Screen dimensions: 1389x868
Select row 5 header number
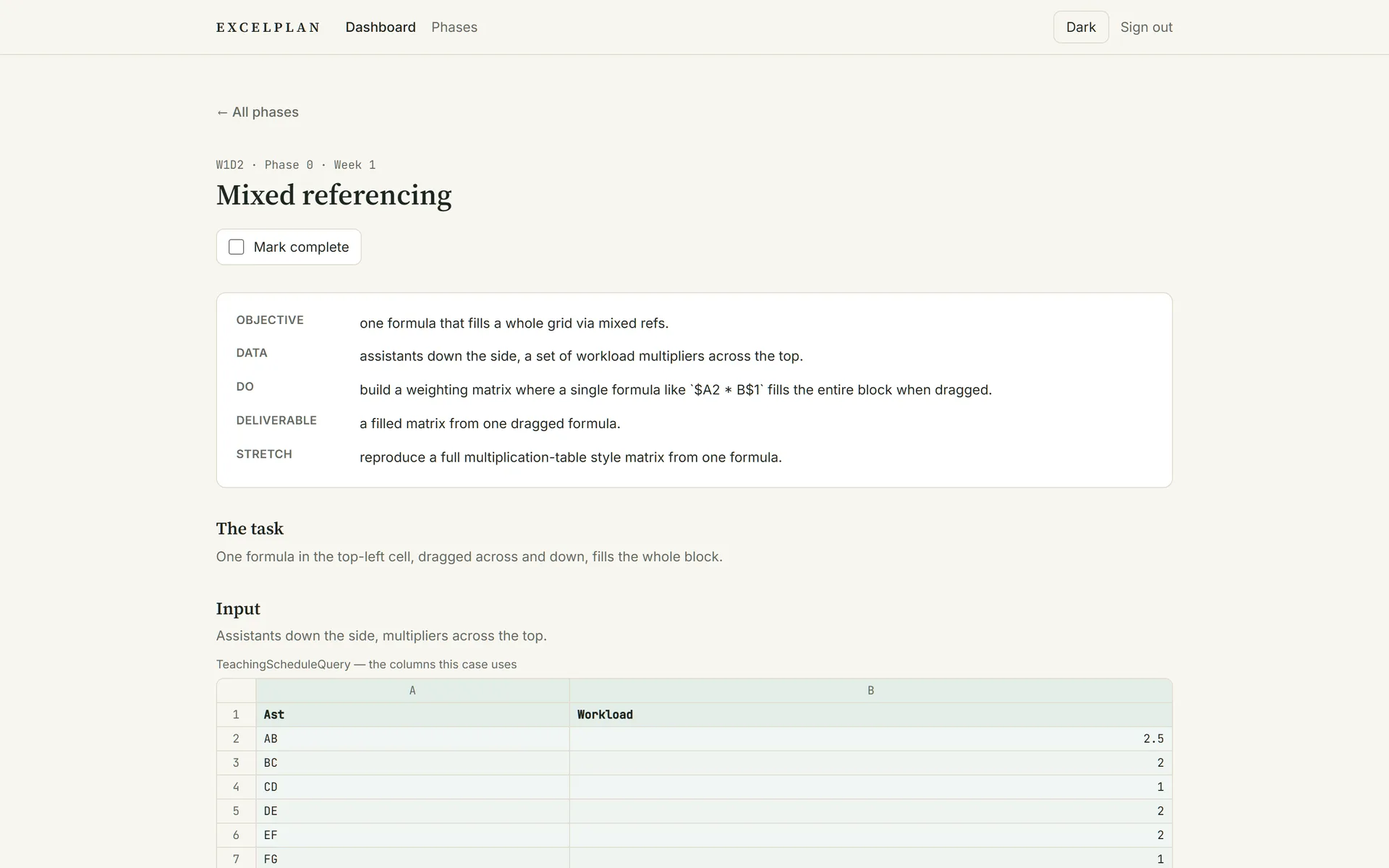pos(236,811)
